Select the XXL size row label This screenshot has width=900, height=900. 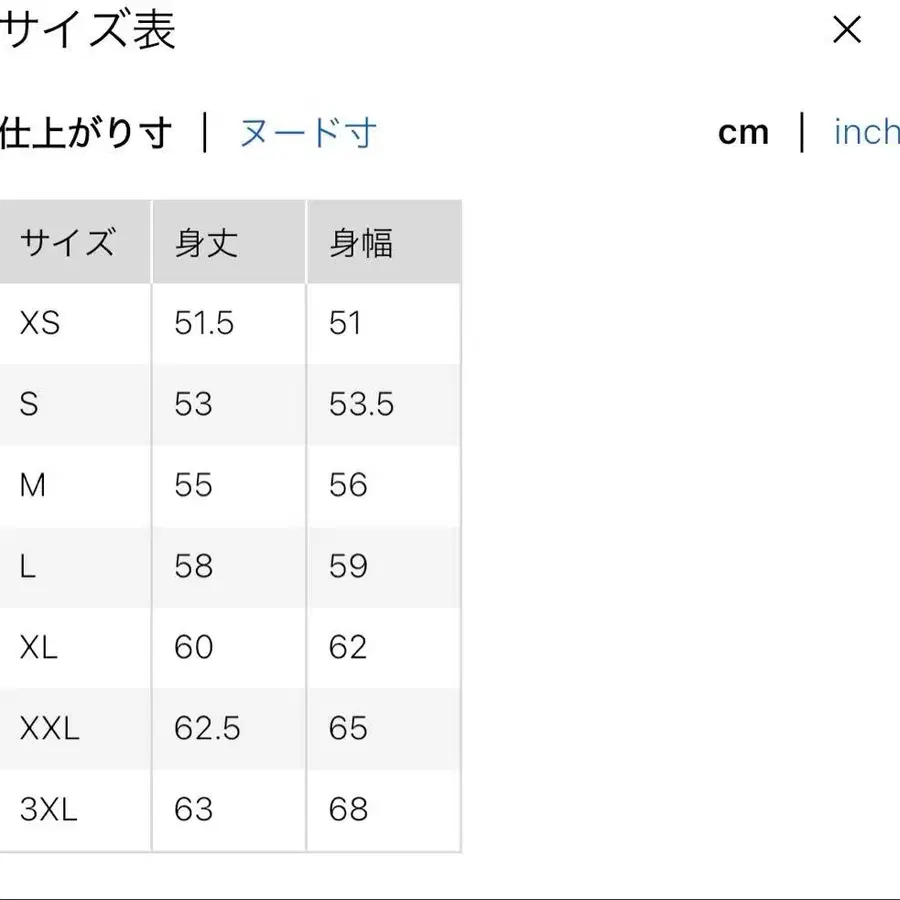pos(50,728)
